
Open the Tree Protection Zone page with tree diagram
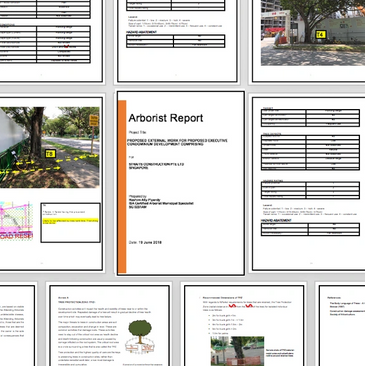point(109,326)
